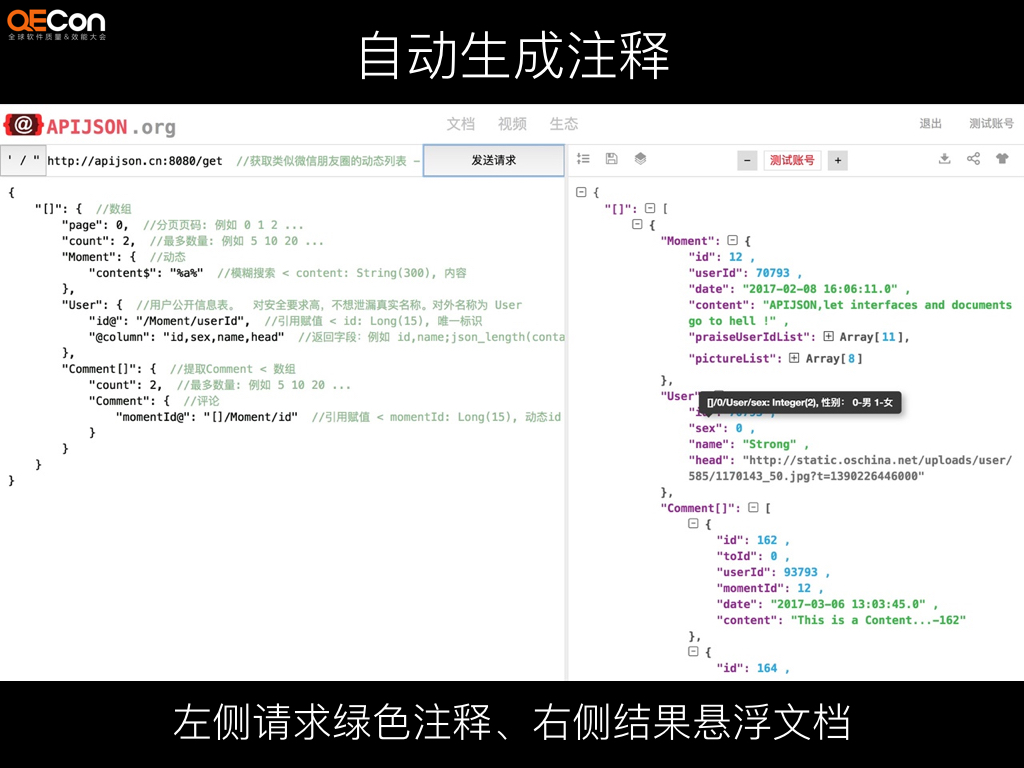
Task: Click the t-shirt theme icon in the toolbar
Action: [1001, 158]
